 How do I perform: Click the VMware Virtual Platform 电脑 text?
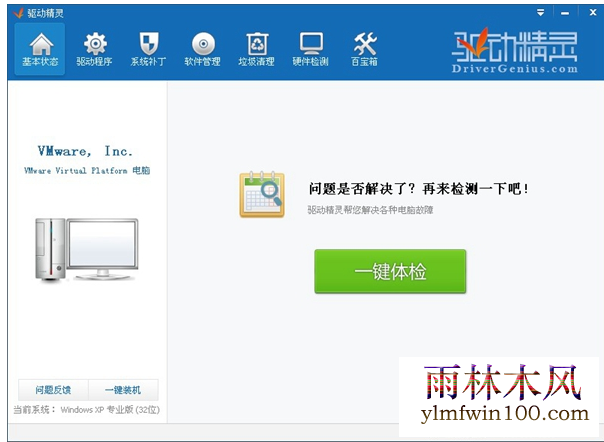tap(87, 170)
